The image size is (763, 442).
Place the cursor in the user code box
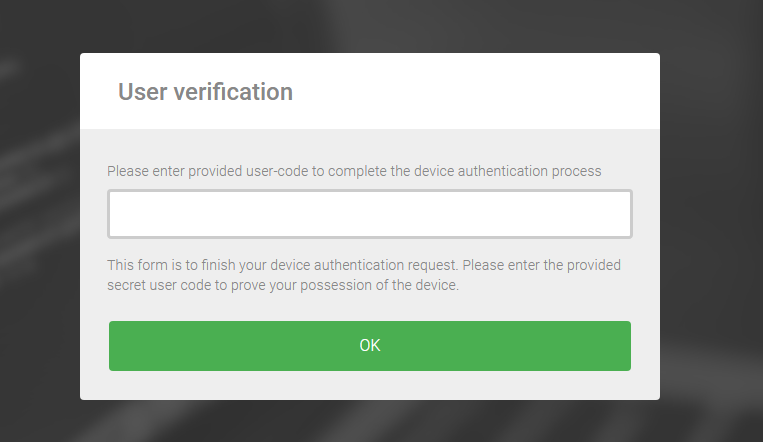pos(370,214)
